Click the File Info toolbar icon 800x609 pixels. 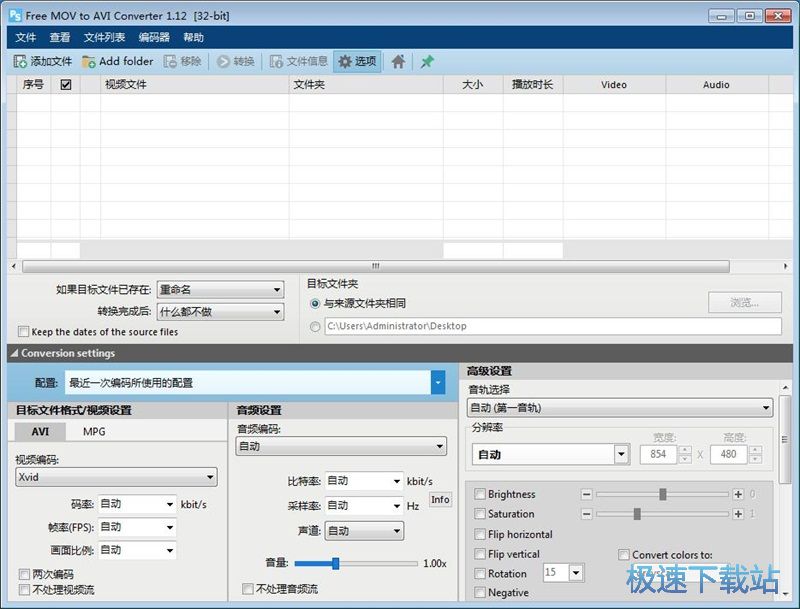point(277,61)
